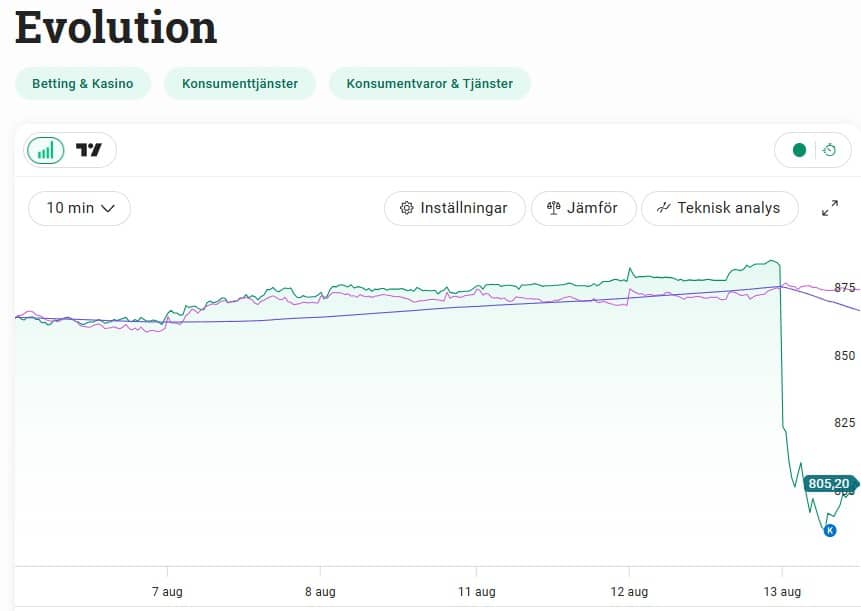Image resolution: width=861 pixels, height=611 pixels.
Task: Click the line chart icon in Teknisk analys
Action: [x=663, y=208]
